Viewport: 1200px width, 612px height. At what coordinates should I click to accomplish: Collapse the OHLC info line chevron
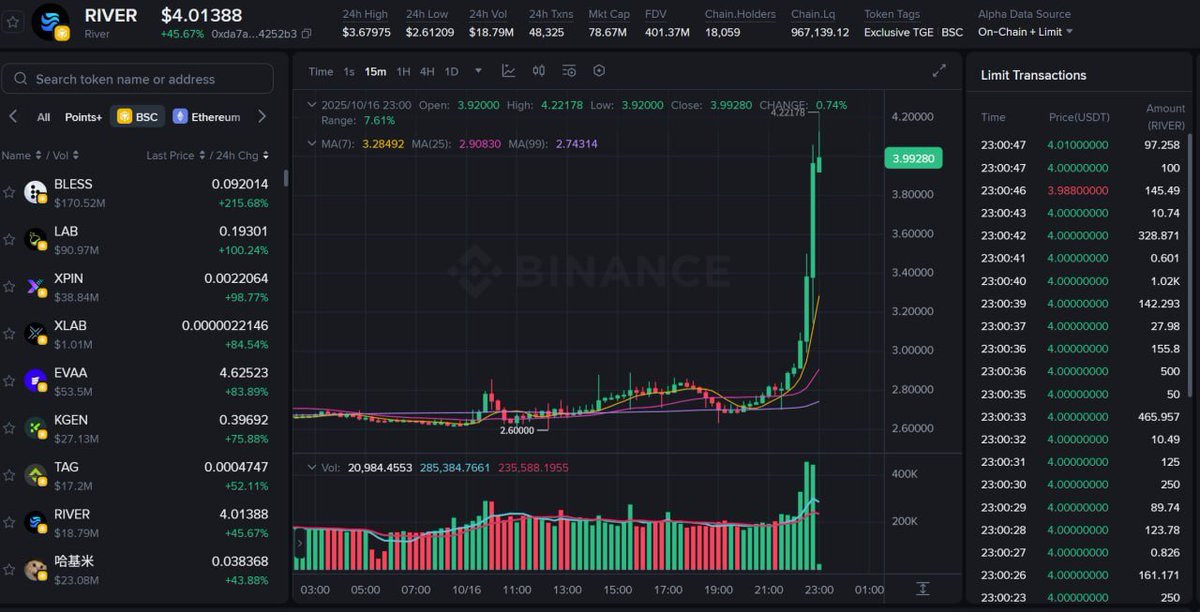click(313, 105)
